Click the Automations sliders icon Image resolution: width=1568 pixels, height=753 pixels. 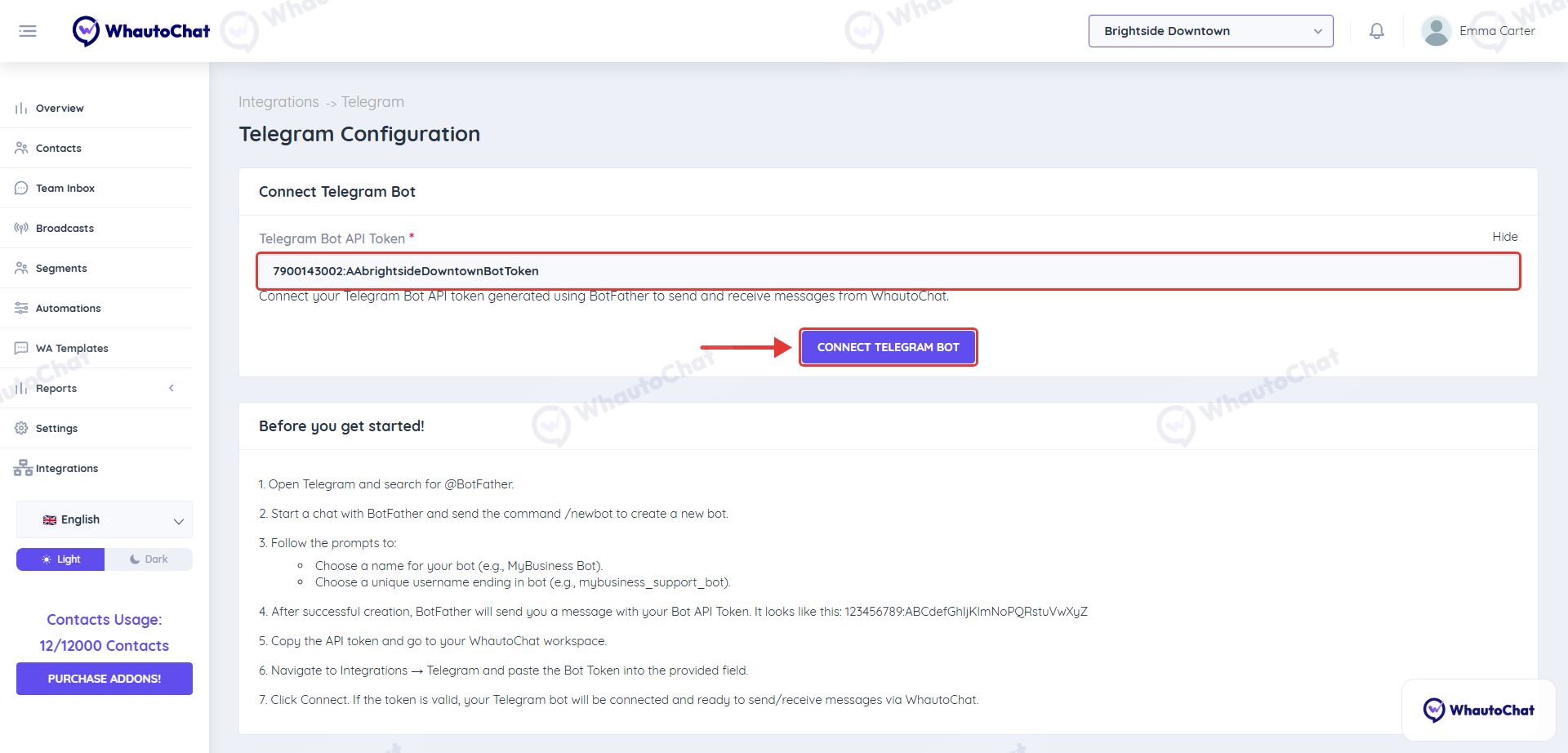click(x=21, y=308)
